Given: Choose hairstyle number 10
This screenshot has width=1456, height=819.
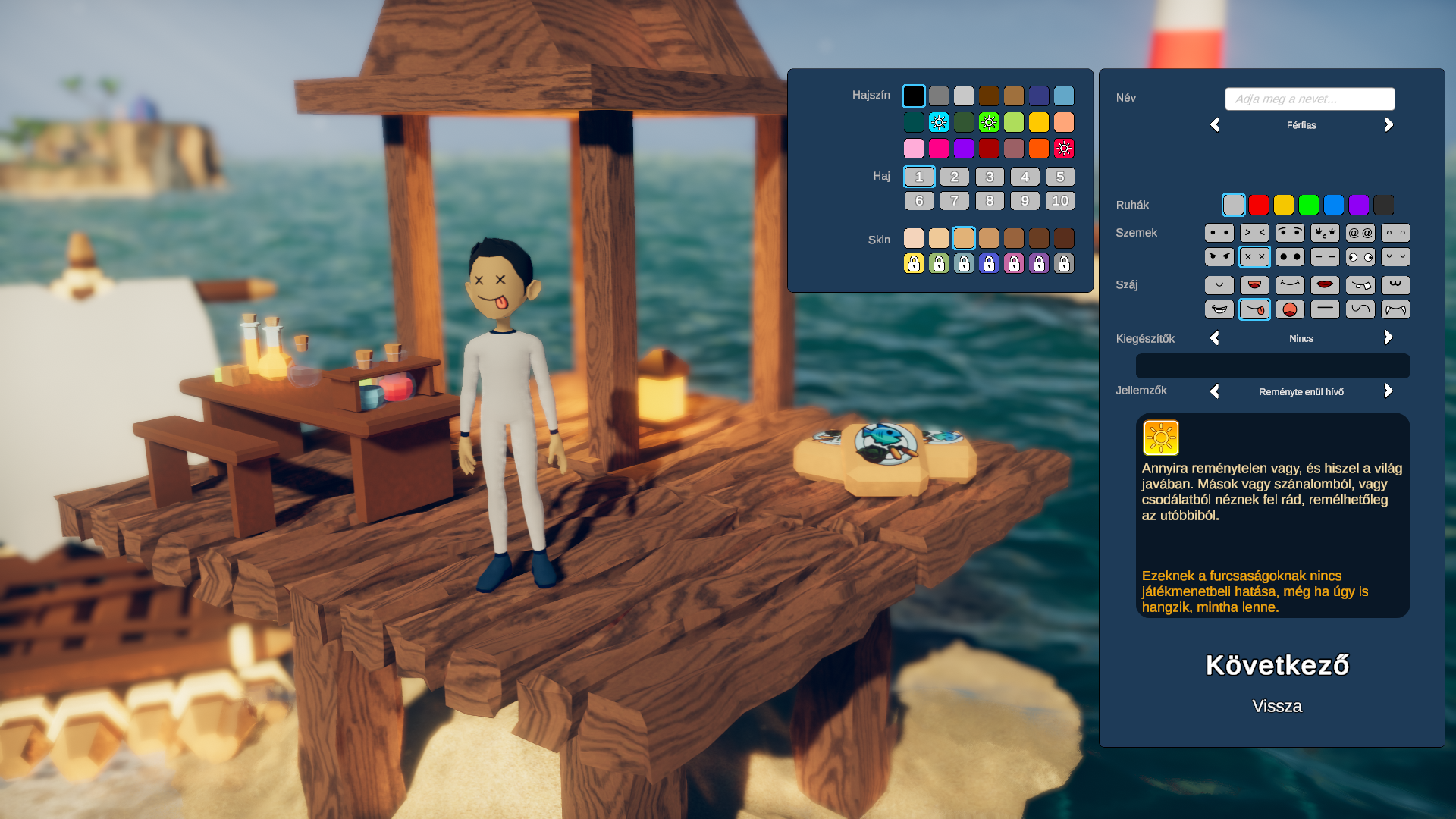Looking at the screenshot, I should (x=1060, y=201).
